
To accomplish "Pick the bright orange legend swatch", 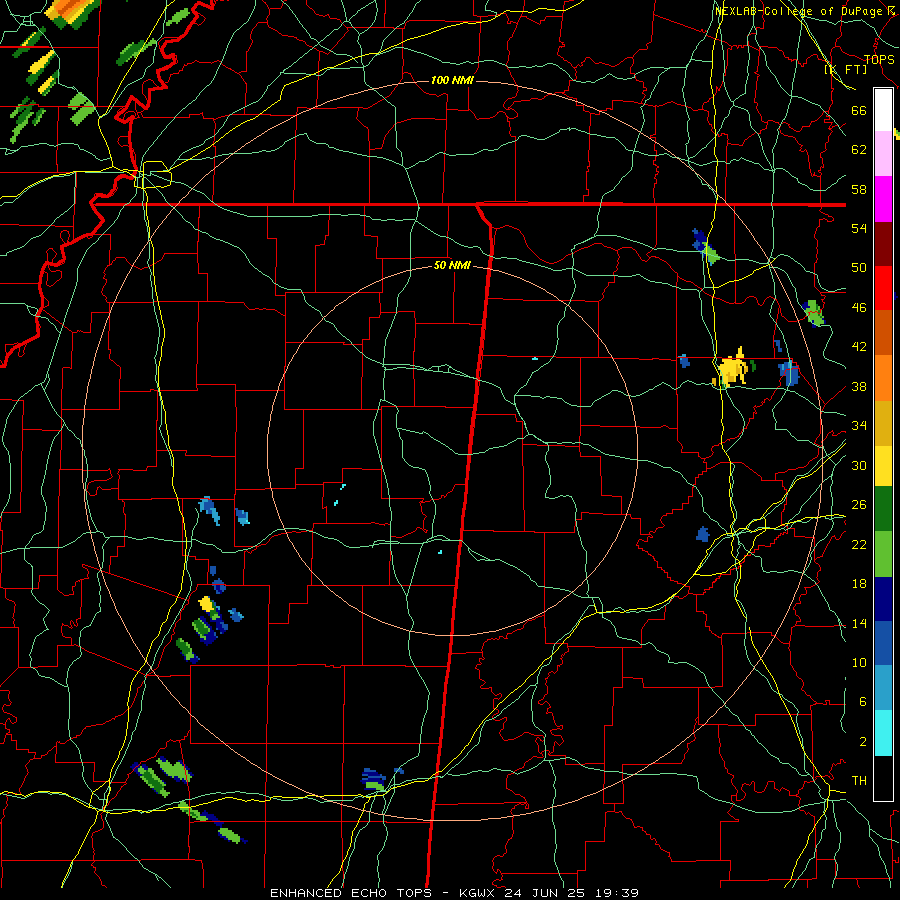I will pos(883,378).
